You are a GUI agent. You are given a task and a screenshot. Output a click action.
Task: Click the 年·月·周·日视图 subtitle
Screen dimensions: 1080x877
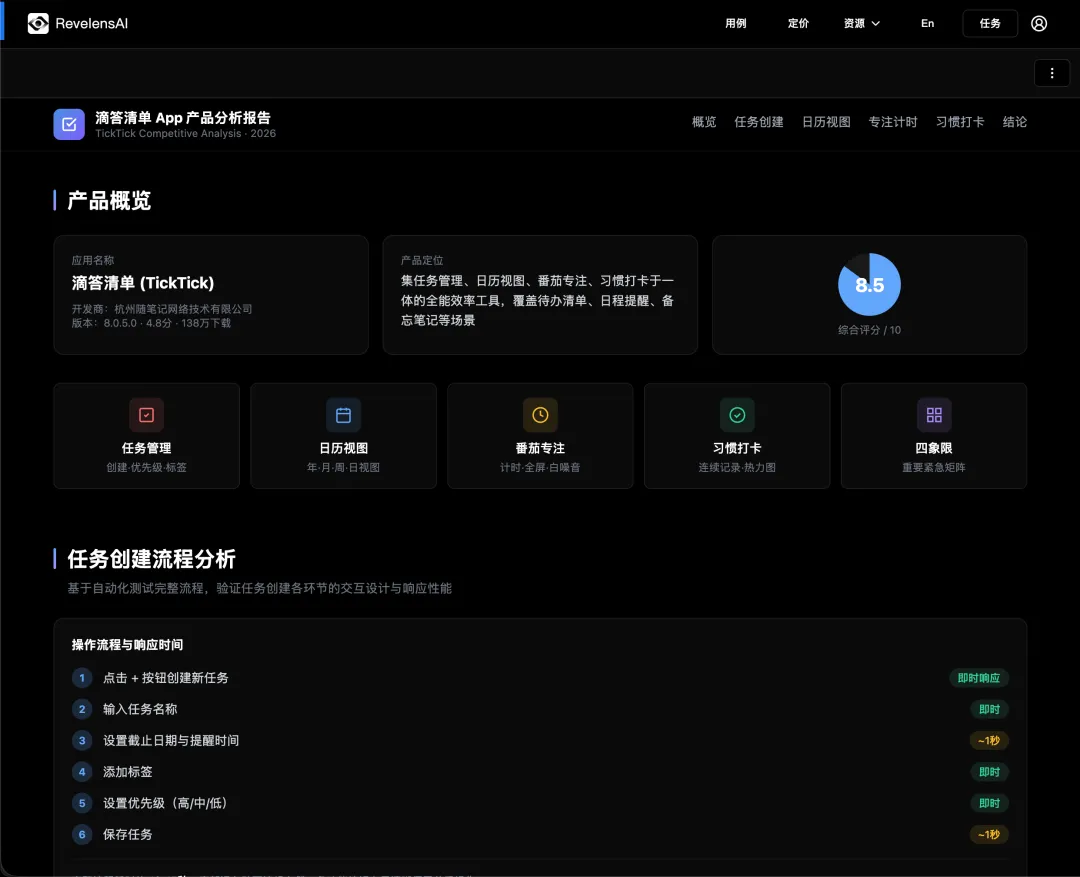(x=343, y=467)
